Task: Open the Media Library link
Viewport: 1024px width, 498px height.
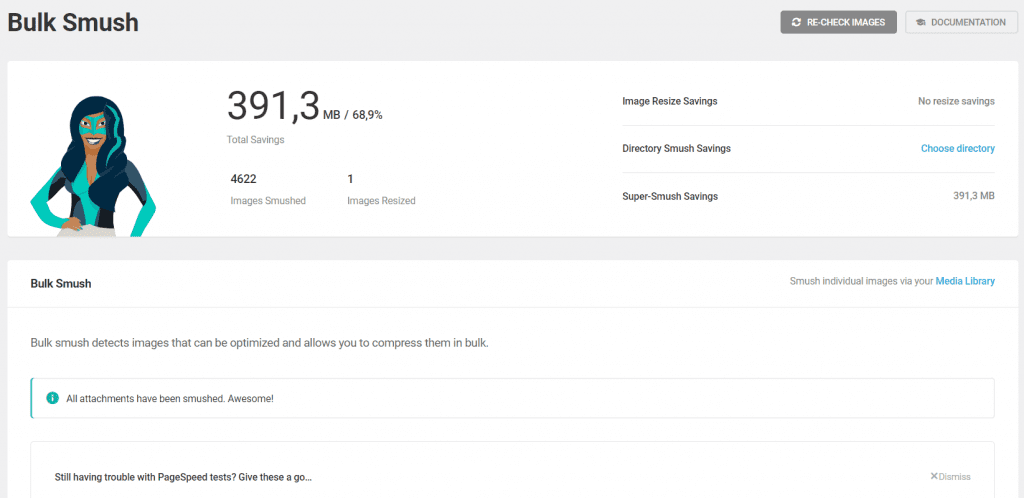Action: (965, 281)
